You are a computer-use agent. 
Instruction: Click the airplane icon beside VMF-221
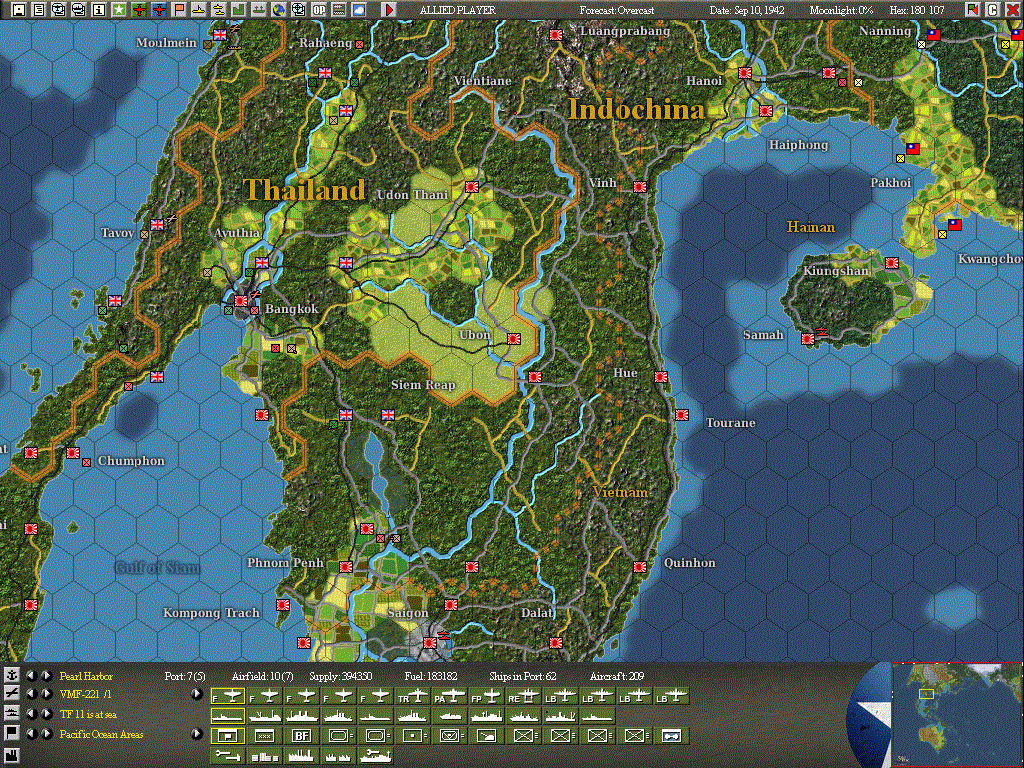pos(12,694)
